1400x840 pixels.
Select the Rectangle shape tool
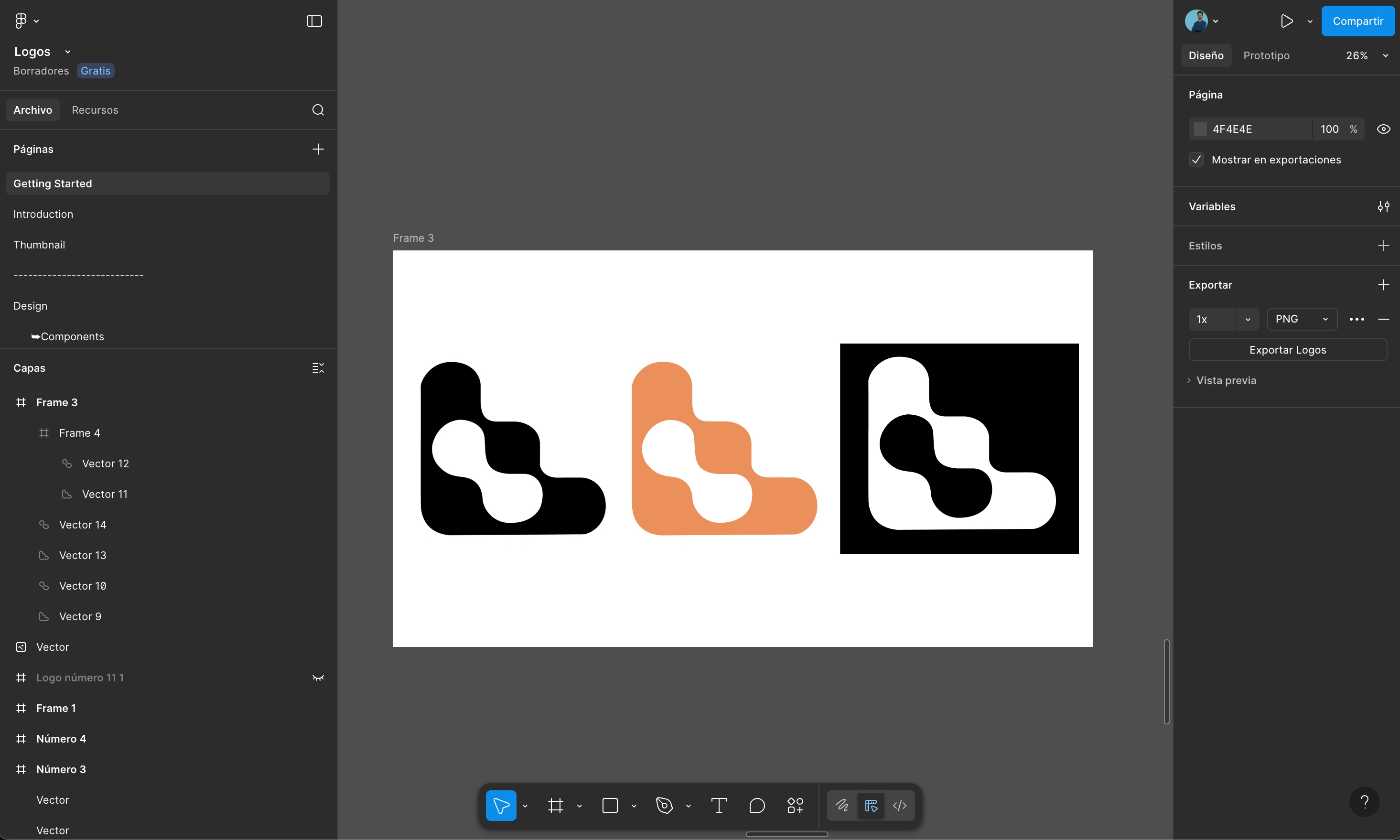(x=610, y=806)
